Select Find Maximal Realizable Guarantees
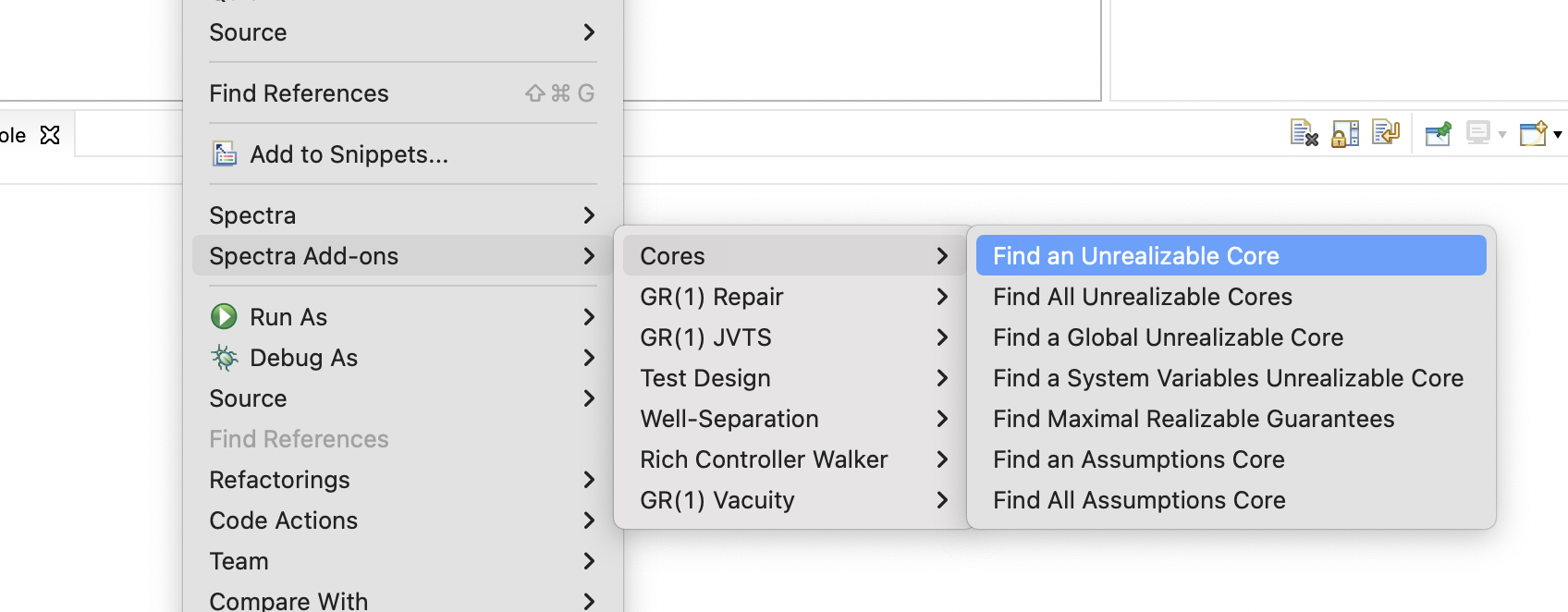Screen dimensions: 1568x612 1194,419
